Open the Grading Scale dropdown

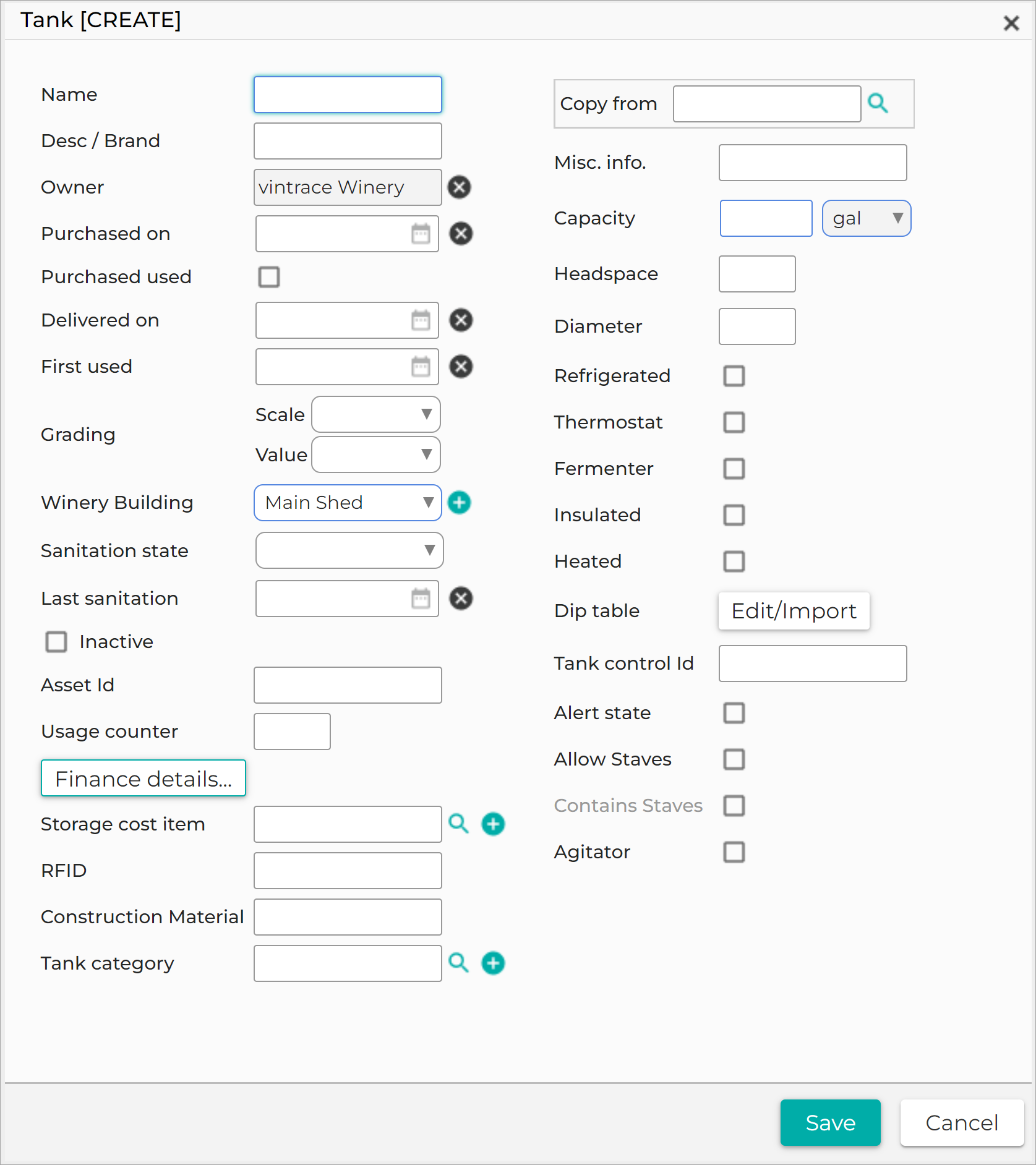click(x=376, y=414)
